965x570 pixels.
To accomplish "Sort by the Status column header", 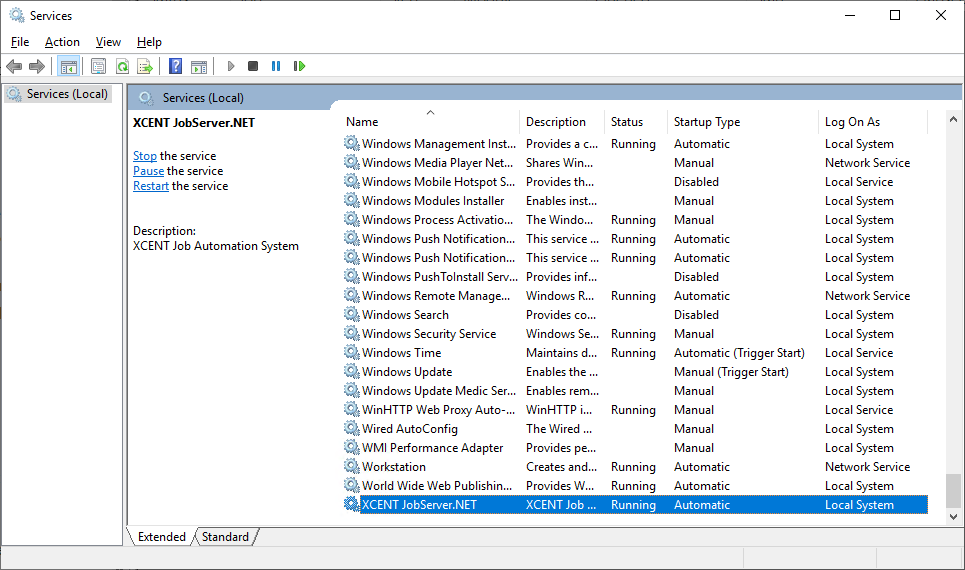I will click(636, 122).
